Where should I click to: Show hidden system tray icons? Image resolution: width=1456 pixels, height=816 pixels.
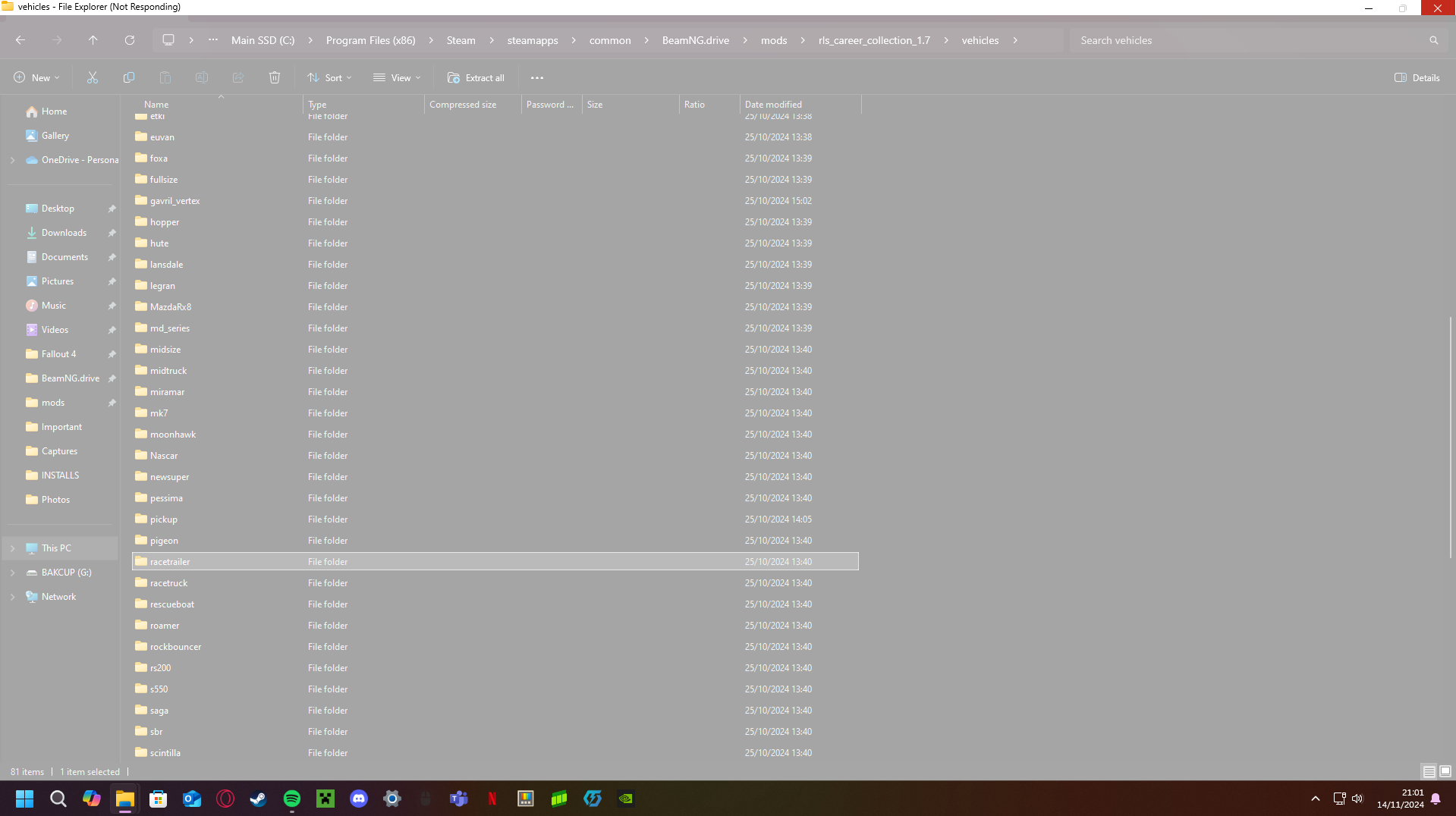coord(1316,799)
